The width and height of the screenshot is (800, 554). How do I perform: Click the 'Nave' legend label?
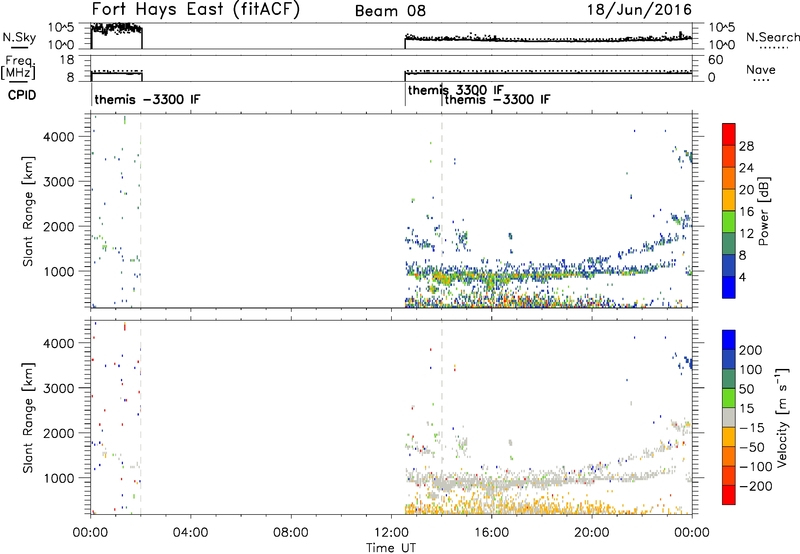[761, 69]
